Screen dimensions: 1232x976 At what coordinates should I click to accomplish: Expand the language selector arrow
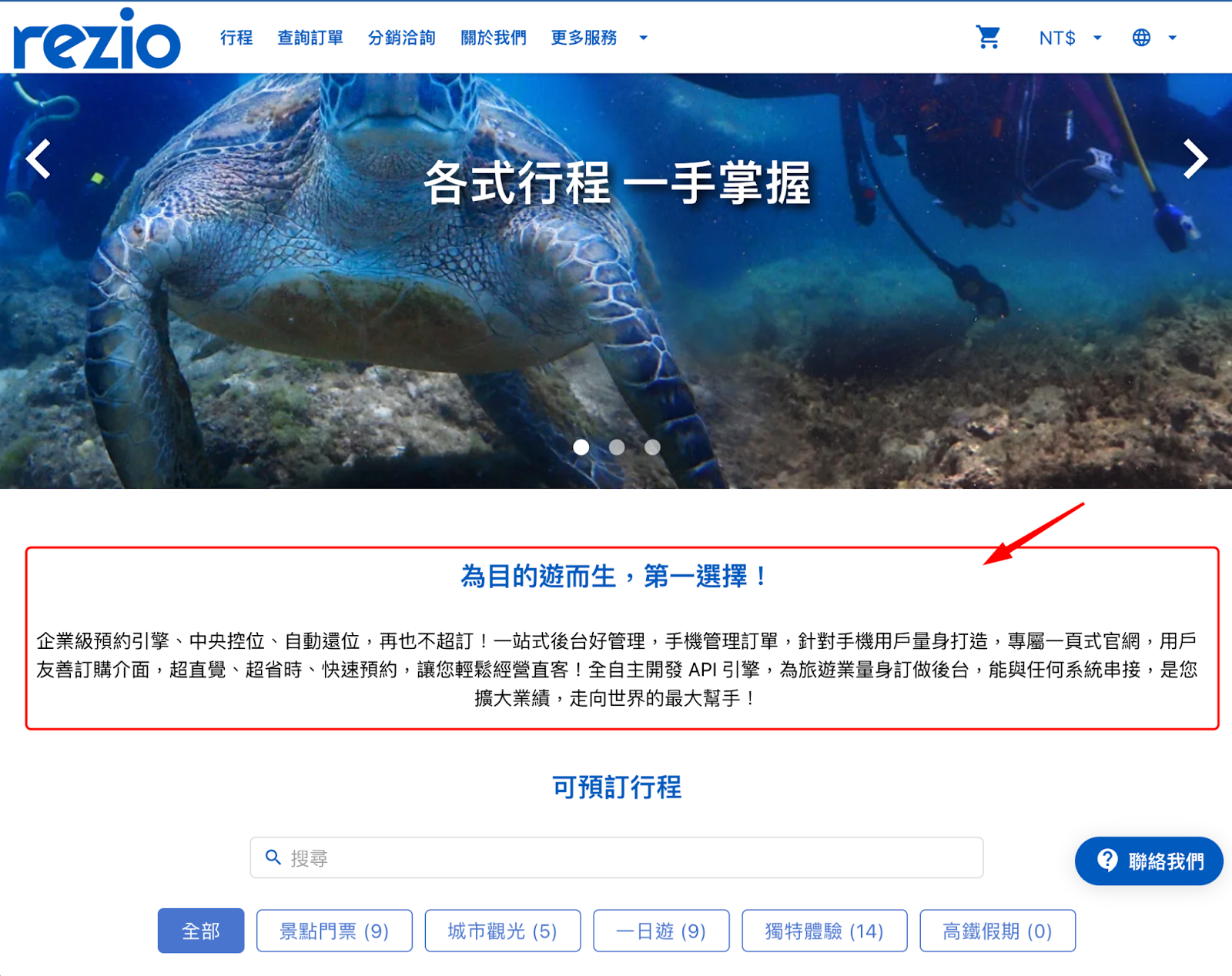point(1173,38)
